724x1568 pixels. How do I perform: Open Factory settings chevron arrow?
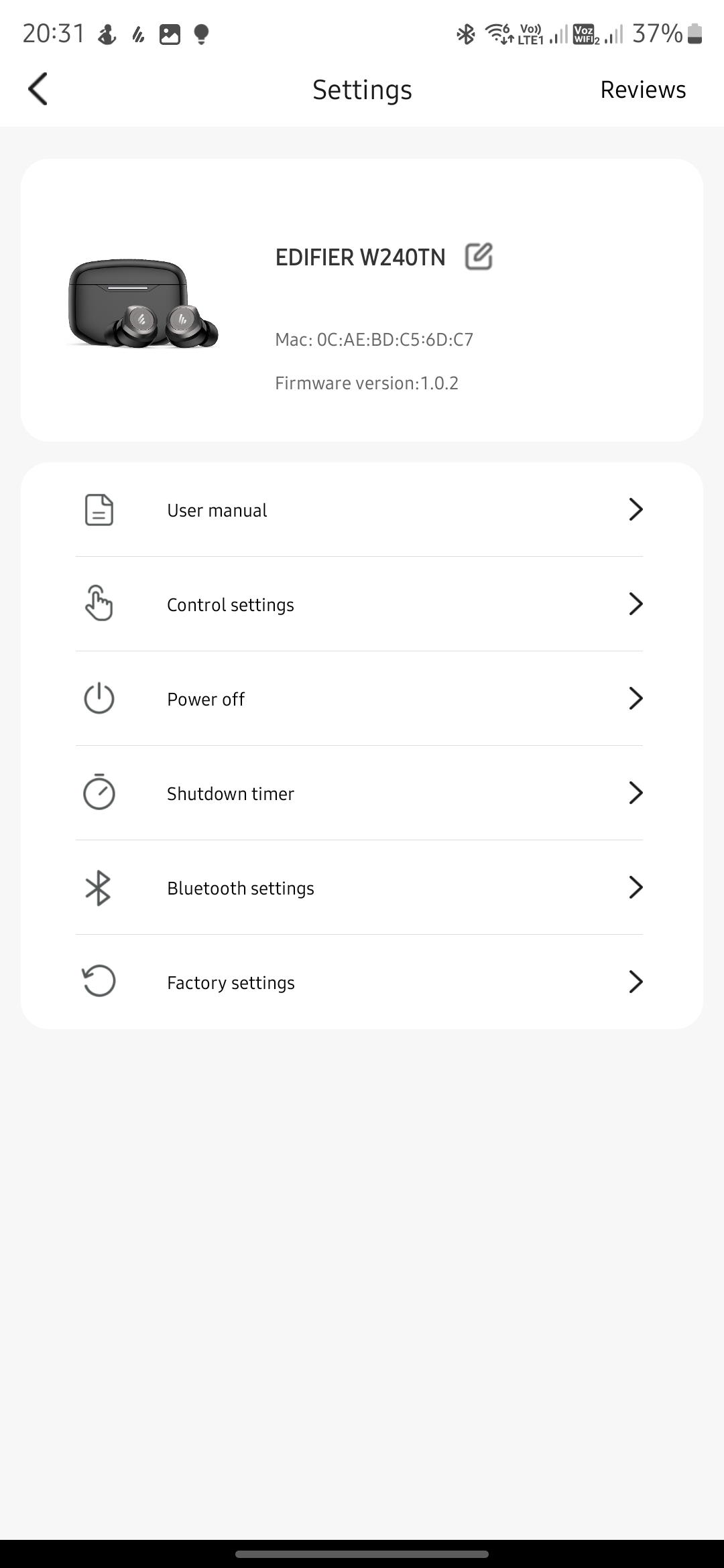pos(636,982)
